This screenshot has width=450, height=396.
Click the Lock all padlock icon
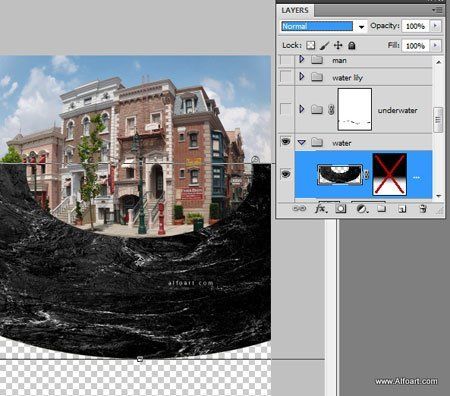tap(352, 45)
